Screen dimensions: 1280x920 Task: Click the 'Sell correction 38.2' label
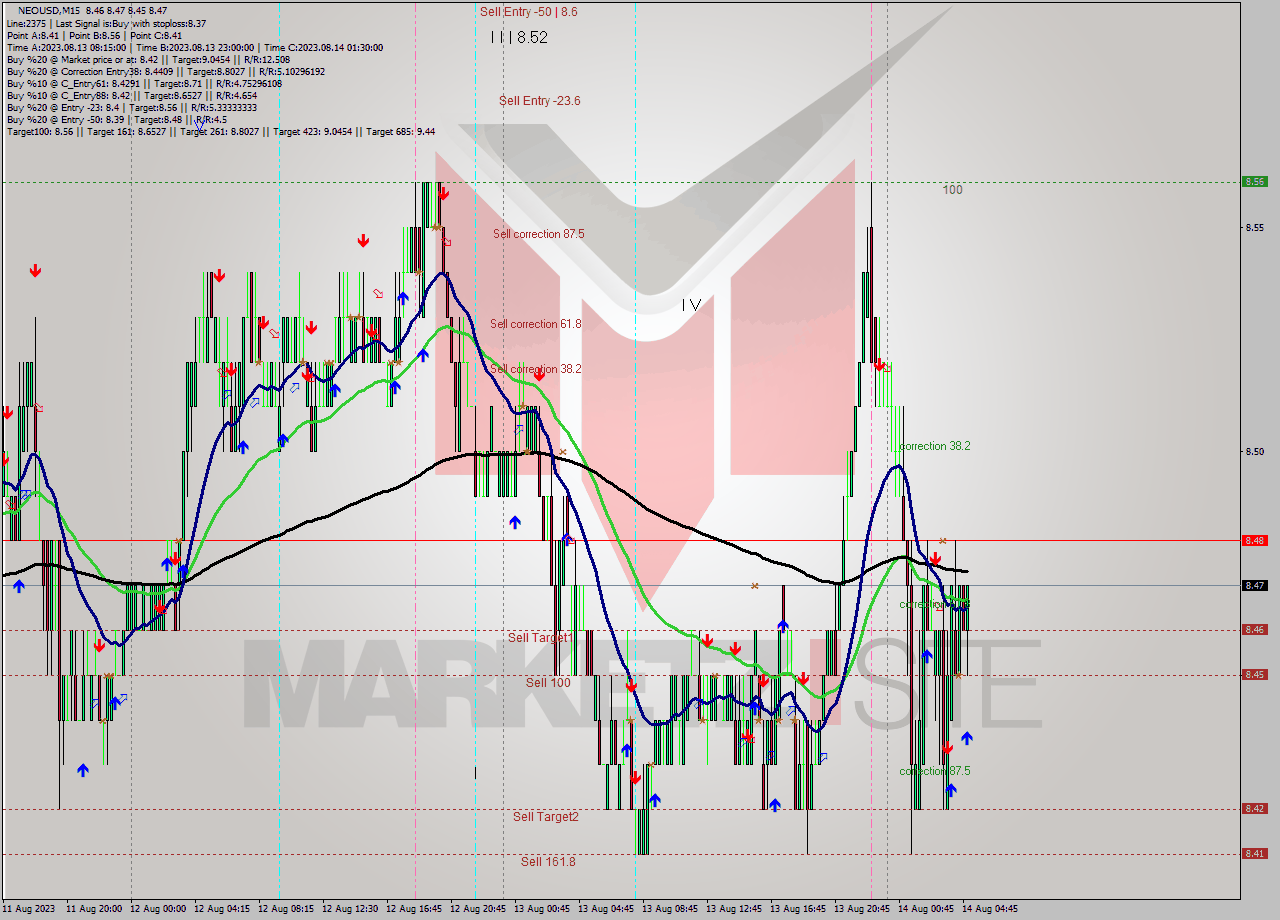(536, 369)
